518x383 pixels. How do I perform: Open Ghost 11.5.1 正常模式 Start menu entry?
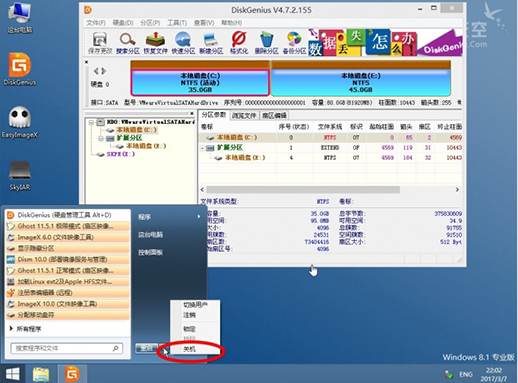[x=68, y=270]
